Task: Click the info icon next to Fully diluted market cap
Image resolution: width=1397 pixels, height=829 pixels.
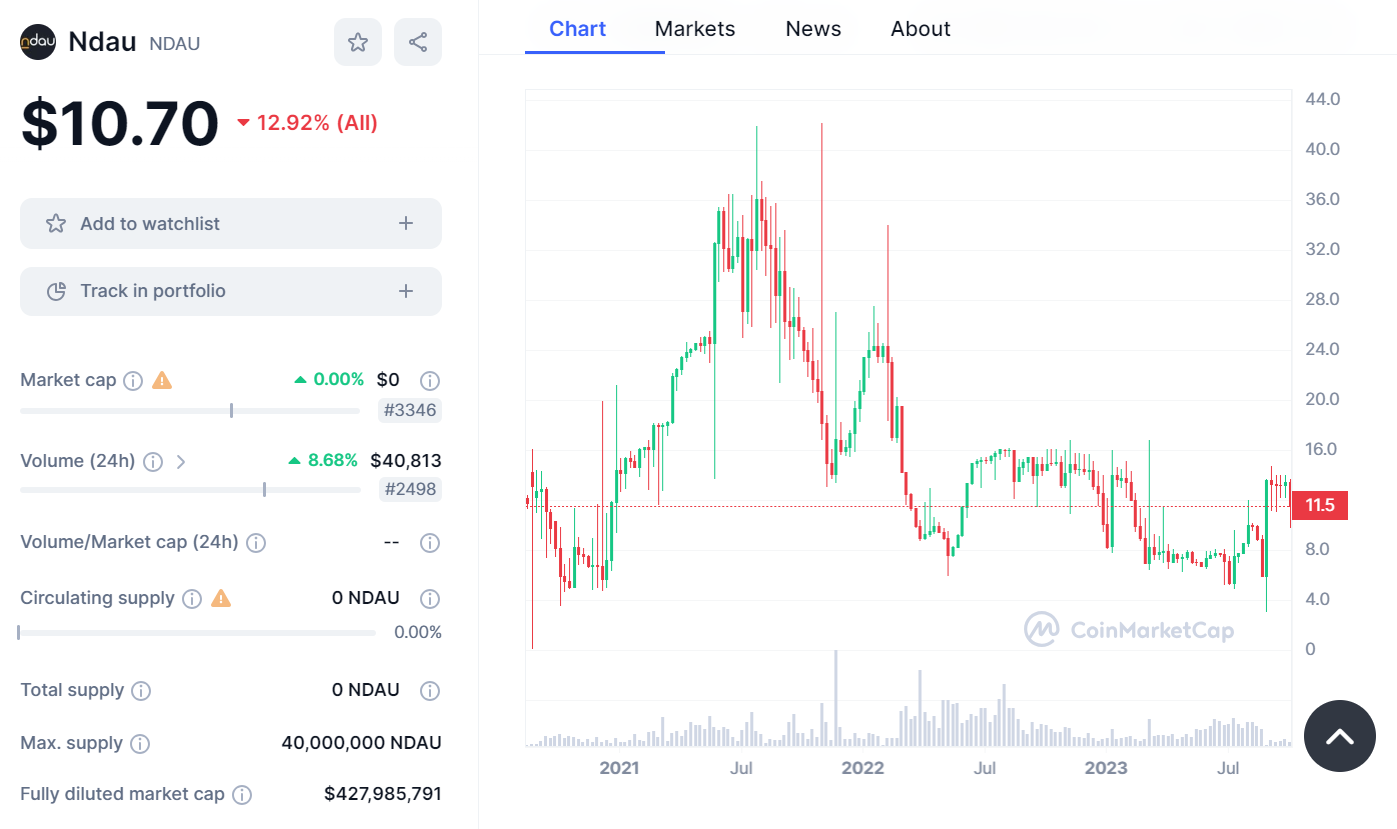Action: coord(242,794)
